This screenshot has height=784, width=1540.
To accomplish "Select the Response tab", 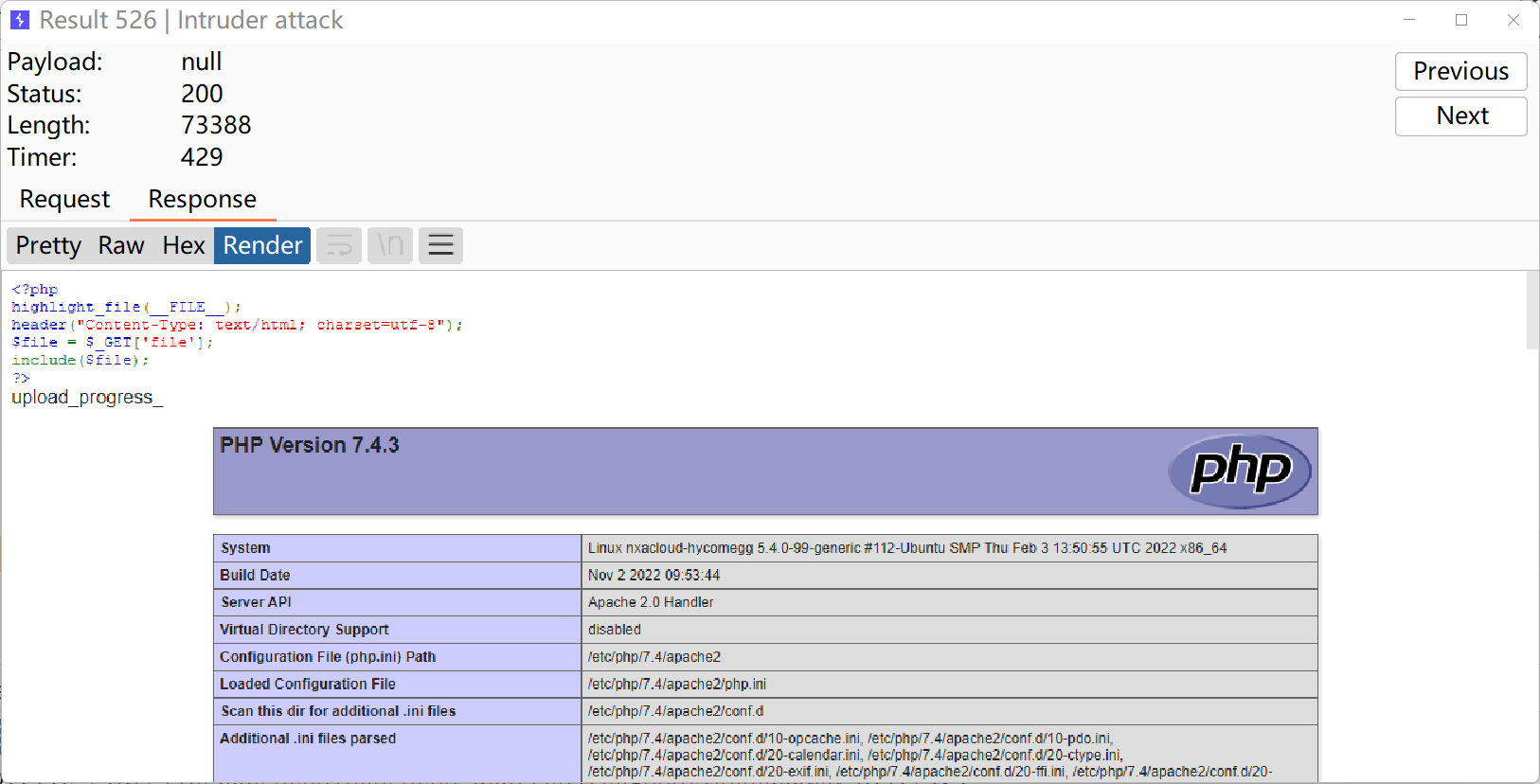I will click(202, 199).
